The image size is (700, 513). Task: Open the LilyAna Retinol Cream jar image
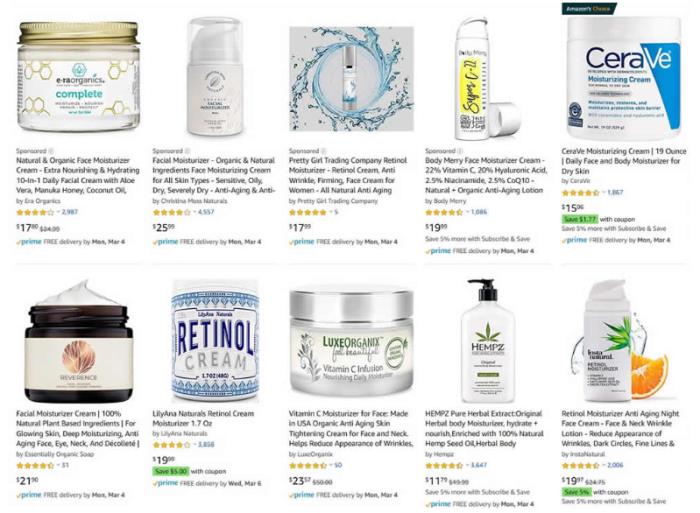215,341
